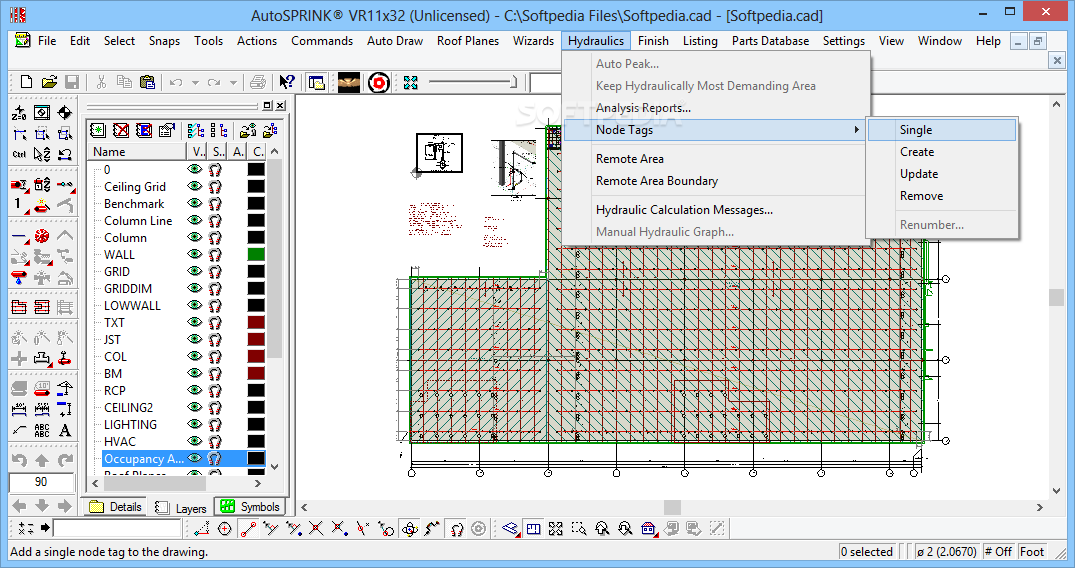Click the command input field at bottom
Image resolution: width=1075 pixels, height=568 pixels.
[x=117, y=528]
